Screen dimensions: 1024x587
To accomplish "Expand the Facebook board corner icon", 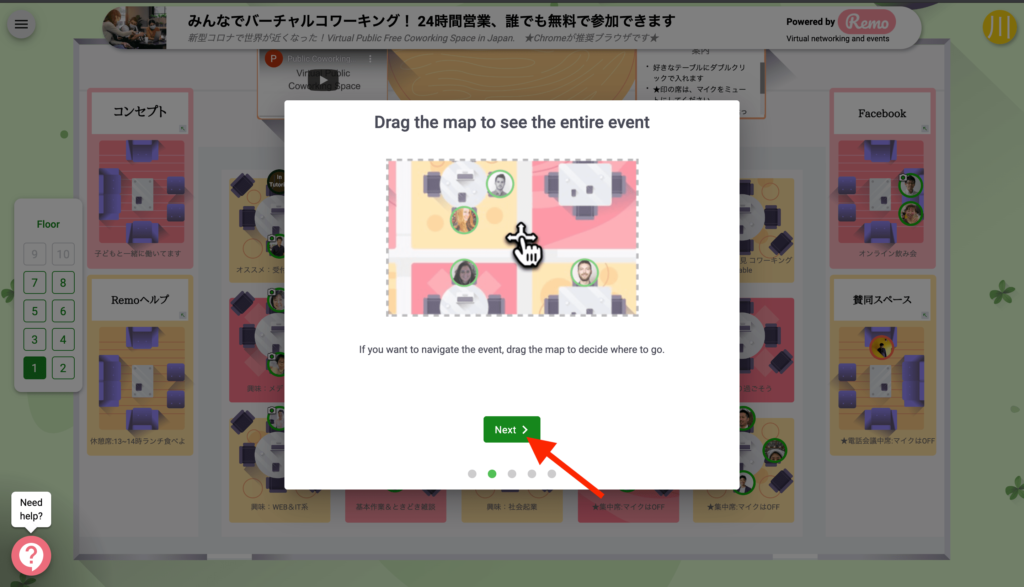I will [x=925, y=129].
